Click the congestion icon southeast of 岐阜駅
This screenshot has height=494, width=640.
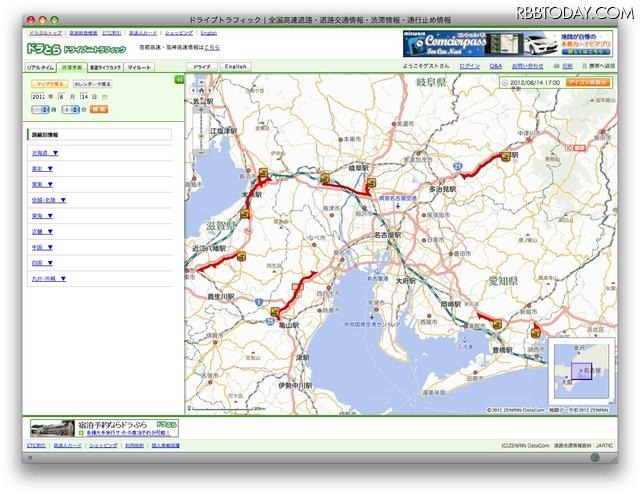[x=371, y=182]
